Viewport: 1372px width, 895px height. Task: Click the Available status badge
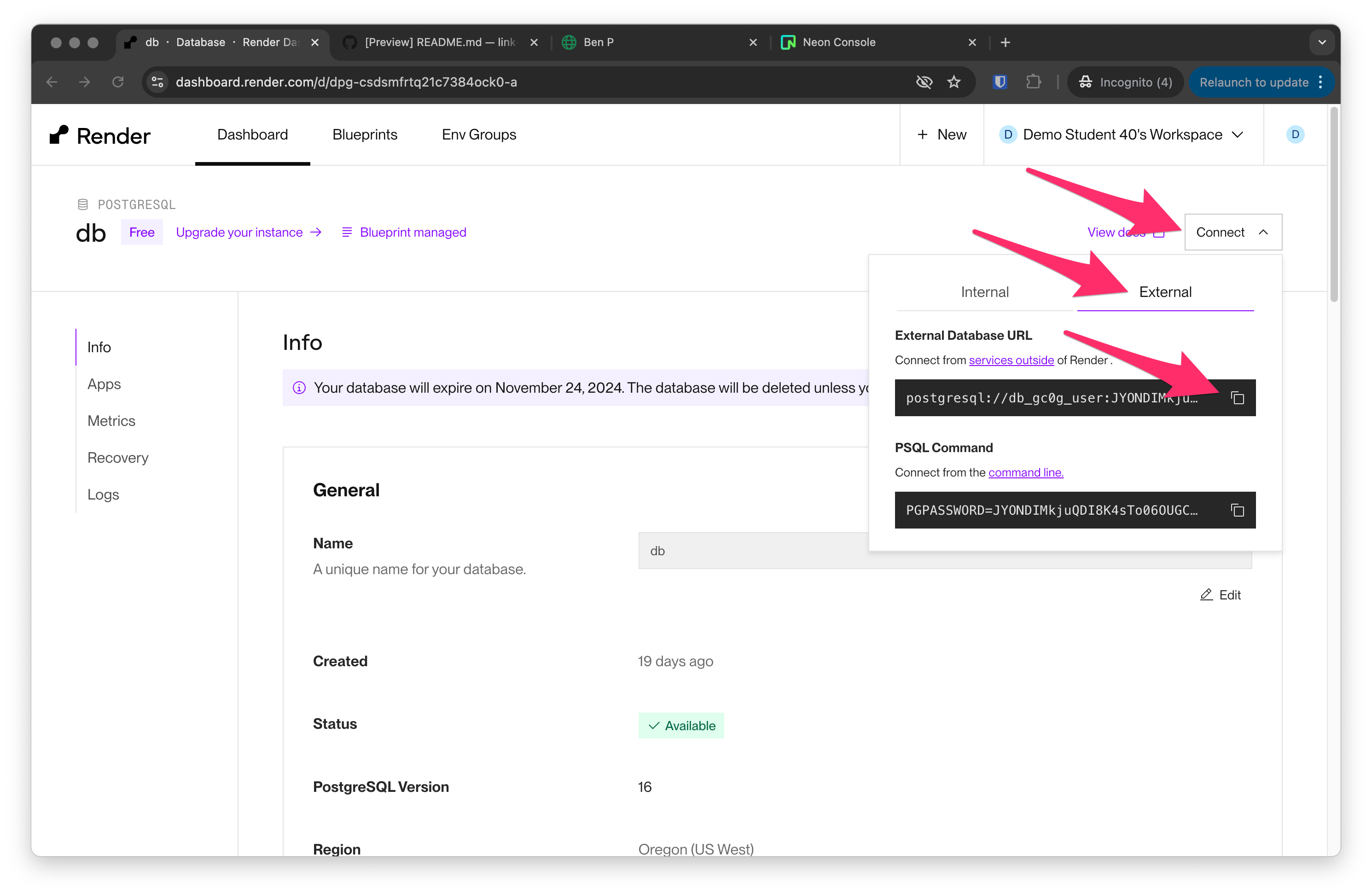[681, 726]
